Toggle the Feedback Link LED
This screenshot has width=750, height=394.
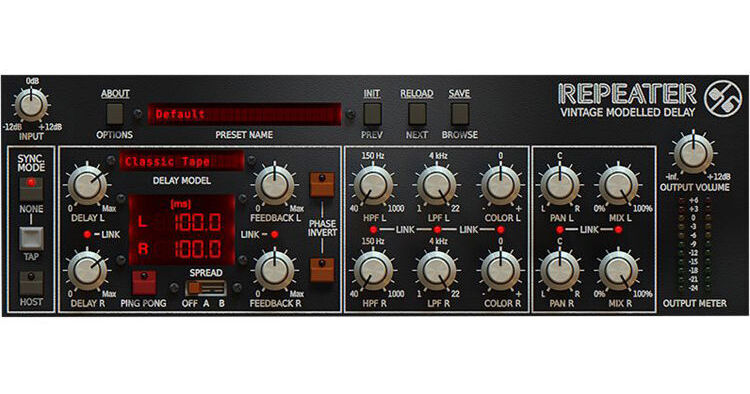click(275, 235)
